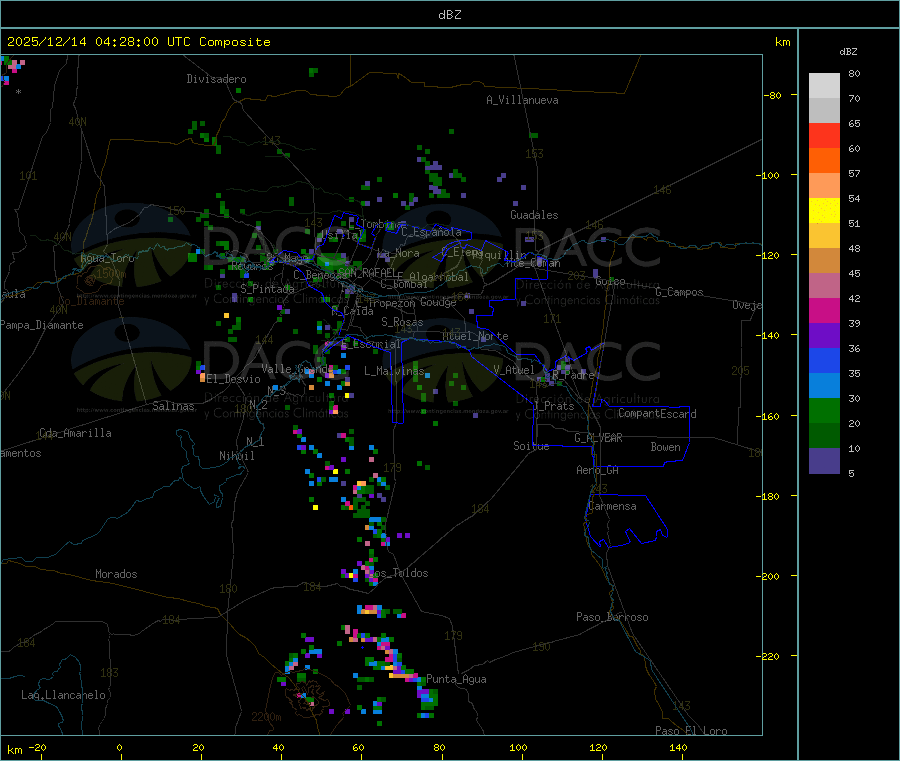
Task: Select the red 65 dBZ legend swatch
Action: click(x=824, y=135)
